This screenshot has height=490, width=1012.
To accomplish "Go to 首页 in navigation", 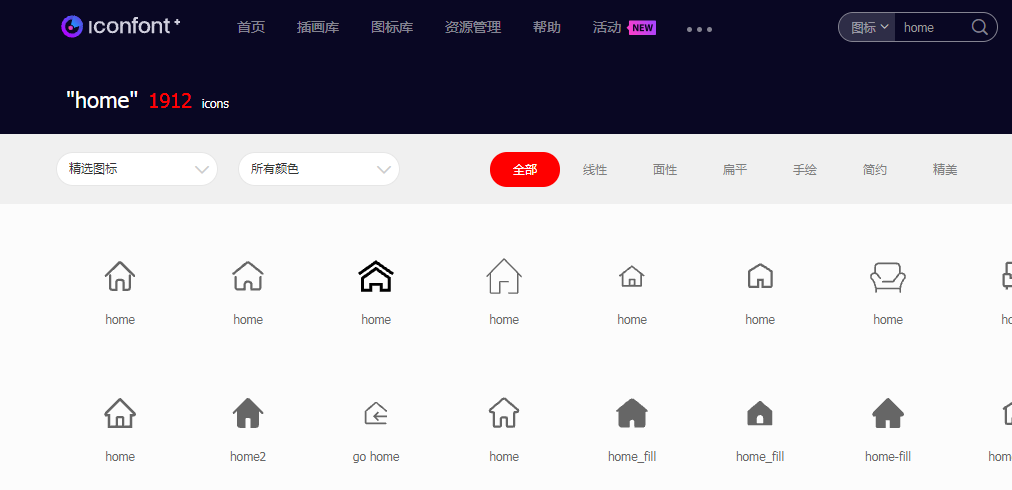I will (251, 28).
